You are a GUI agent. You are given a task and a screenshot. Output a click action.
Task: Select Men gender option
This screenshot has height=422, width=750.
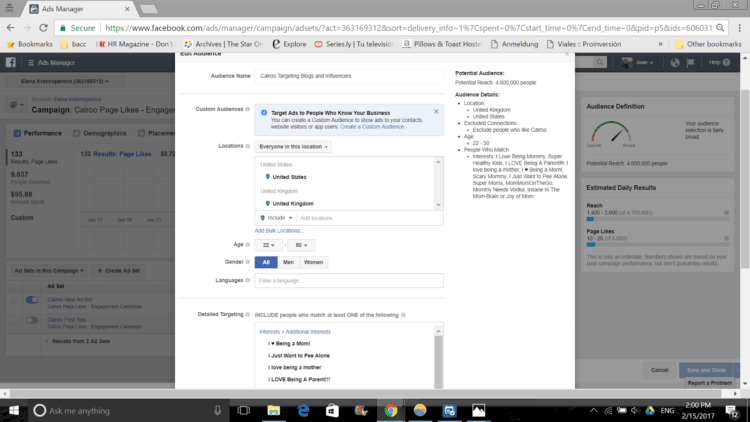coord(288,262)
